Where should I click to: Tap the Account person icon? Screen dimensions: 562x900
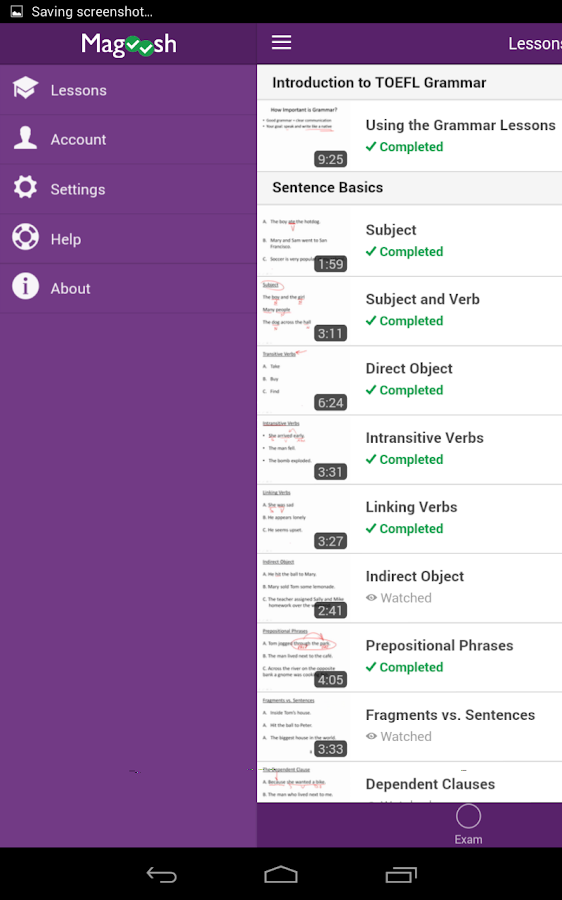(25, 138)
